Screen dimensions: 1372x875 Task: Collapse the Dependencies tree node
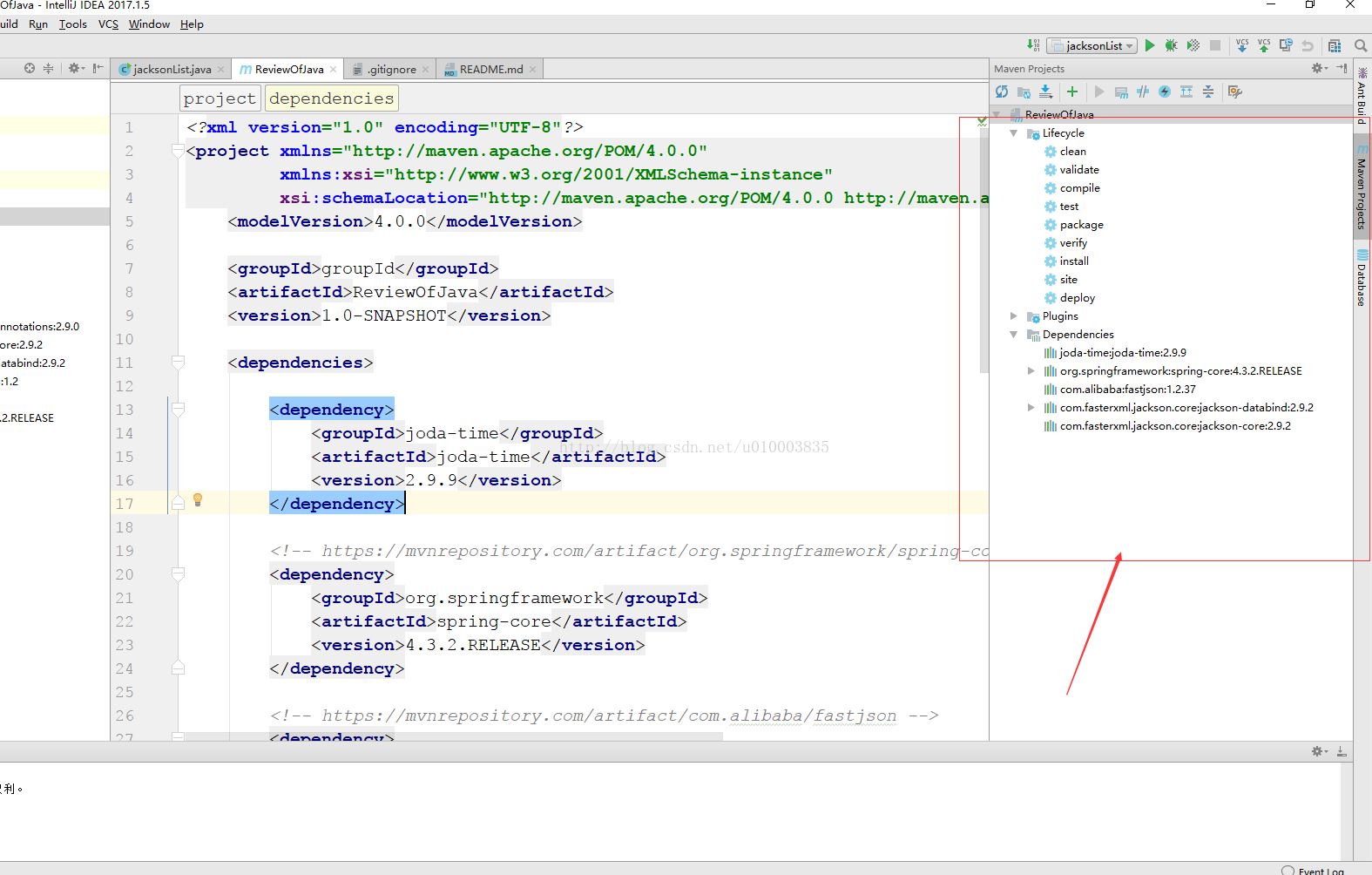[1013, 335]
